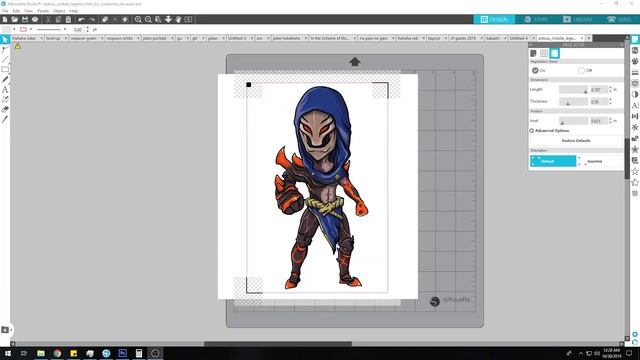Click Thickness value stepper arrows
The height and width of the screenshot is (360, 640).
click(x=610, y=101)
